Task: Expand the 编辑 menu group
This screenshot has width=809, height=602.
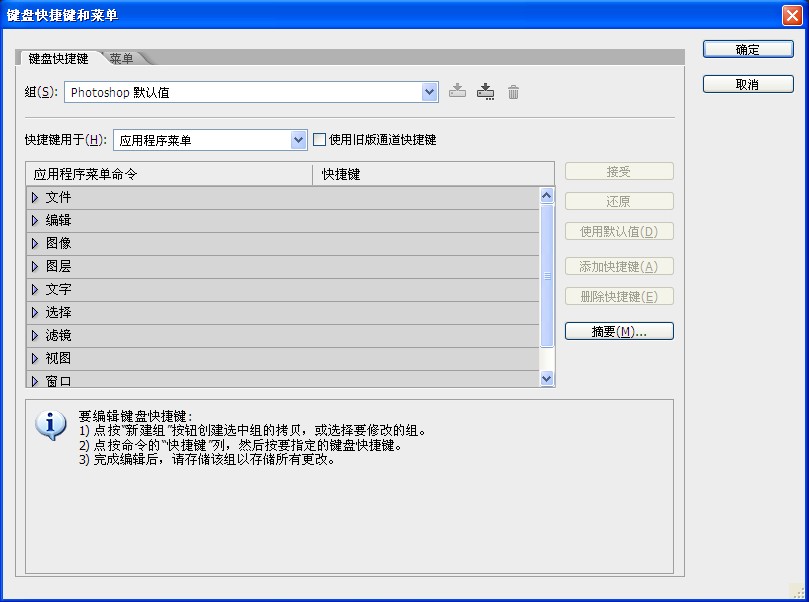Action: [35, 220]
